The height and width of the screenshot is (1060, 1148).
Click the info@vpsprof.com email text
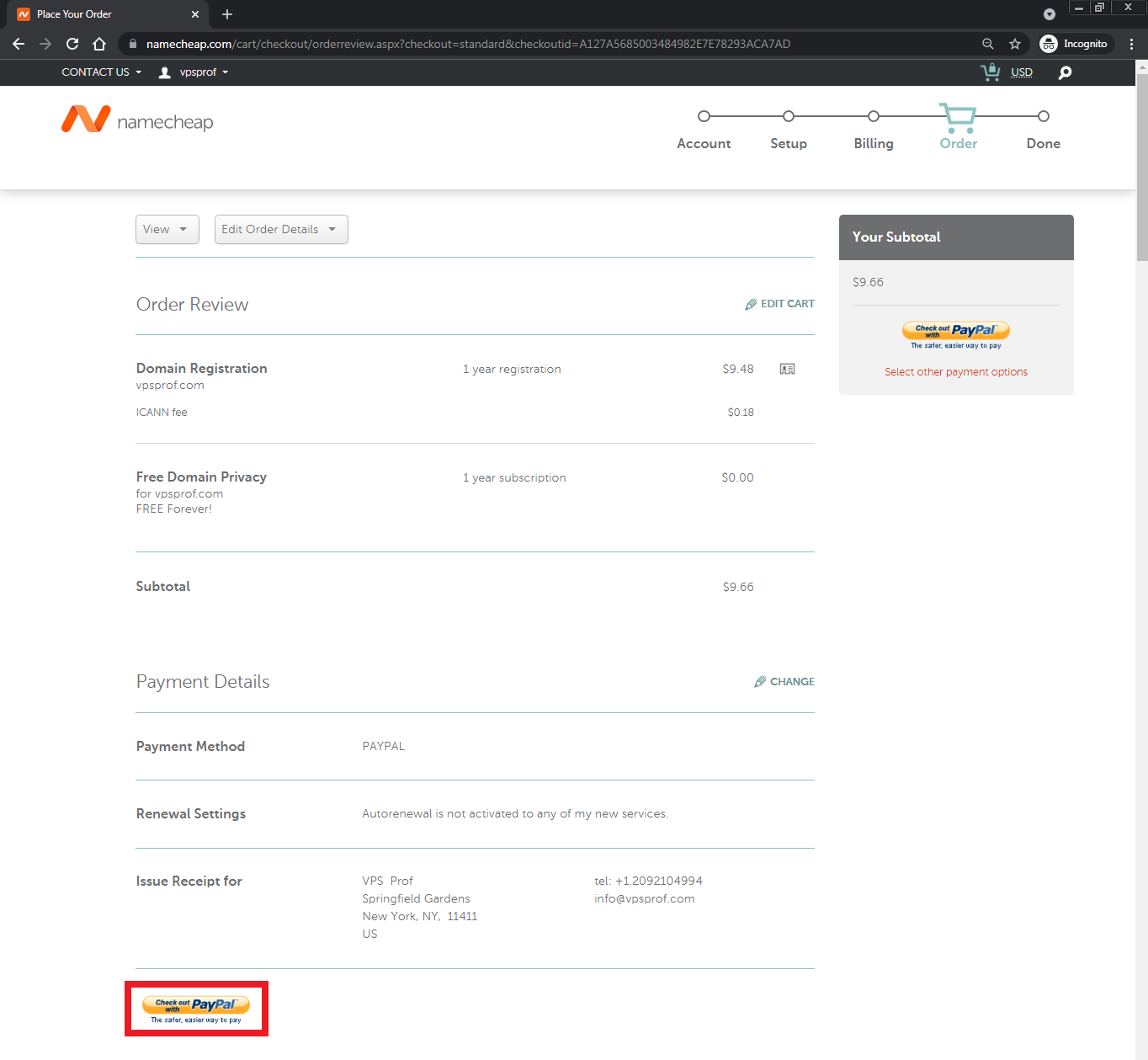(x=645, y=899)
